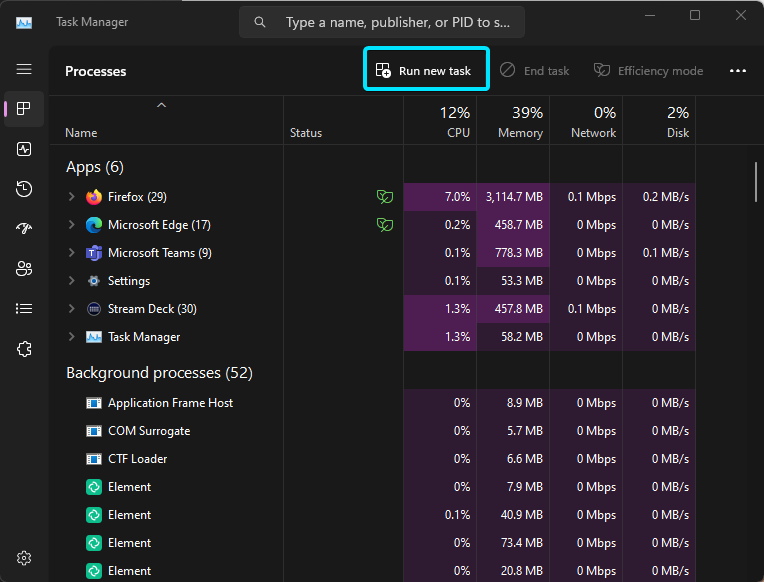Expand the Microsoft Edge (17) group
This screenshot has height=582, width=764.
point(72,224)
